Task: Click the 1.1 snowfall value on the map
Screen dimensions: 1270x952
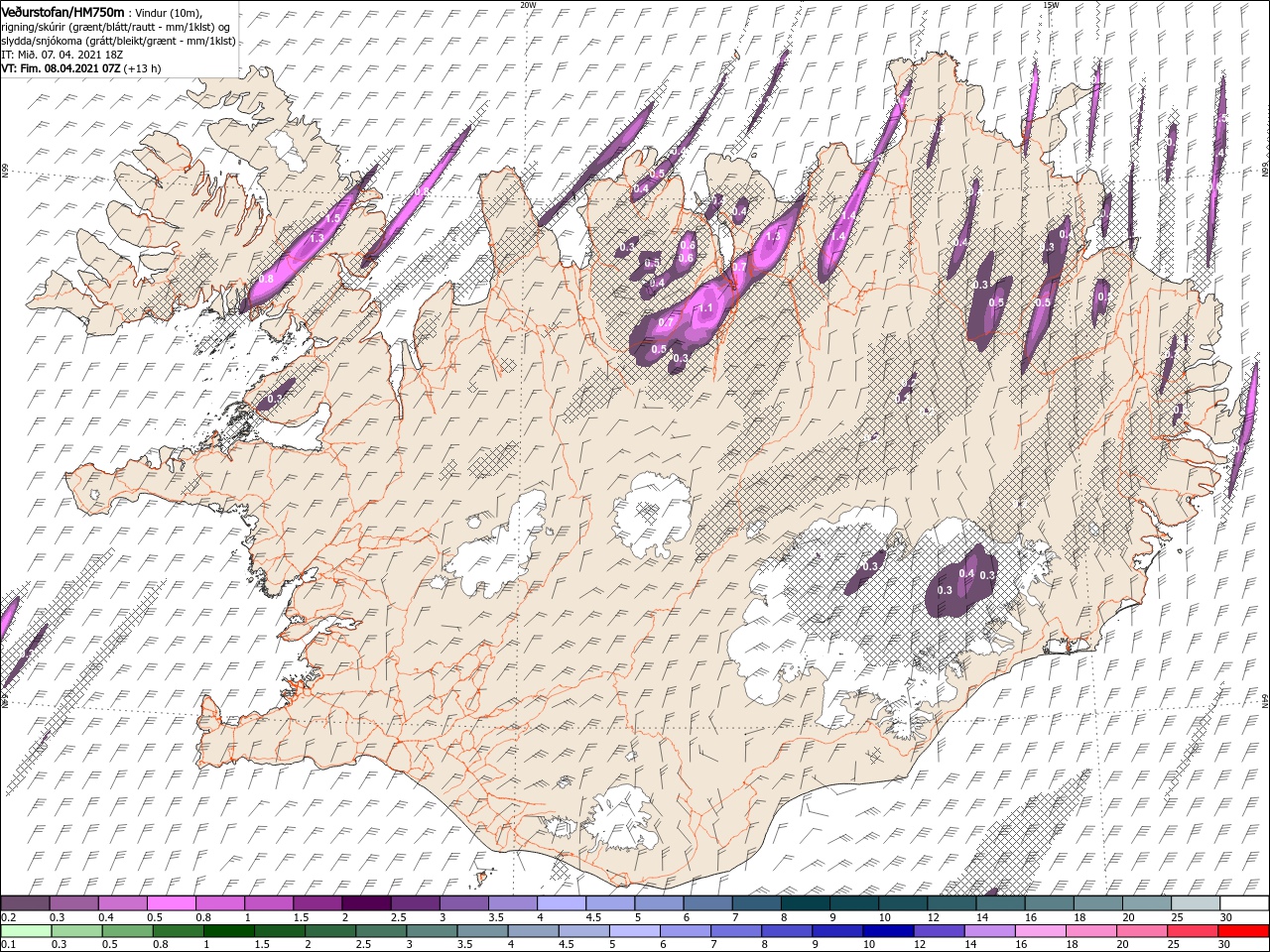Action: point(705,308)
